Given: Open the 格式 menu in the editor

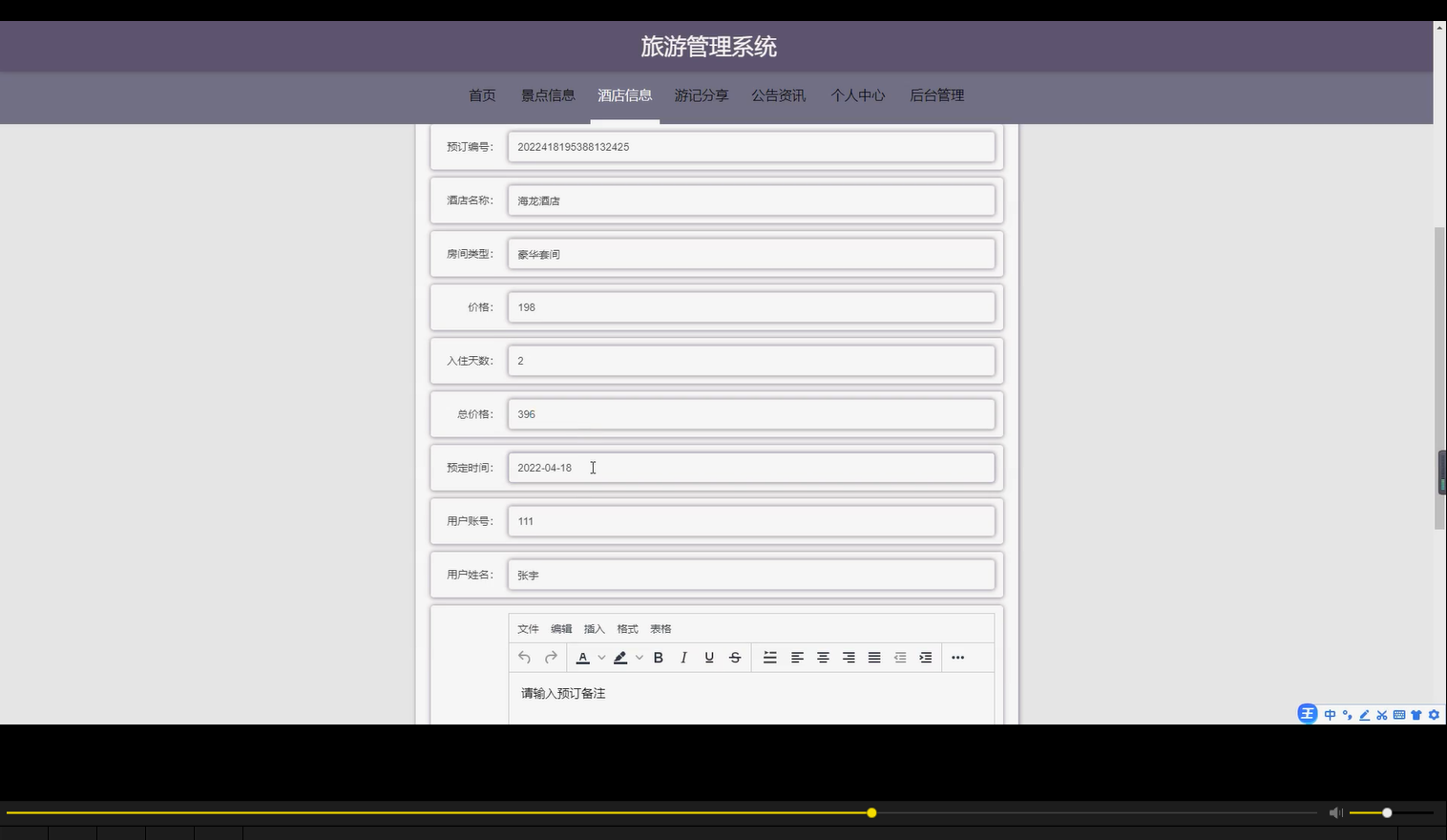Looking at the screenshot, I should coord(627,628).
